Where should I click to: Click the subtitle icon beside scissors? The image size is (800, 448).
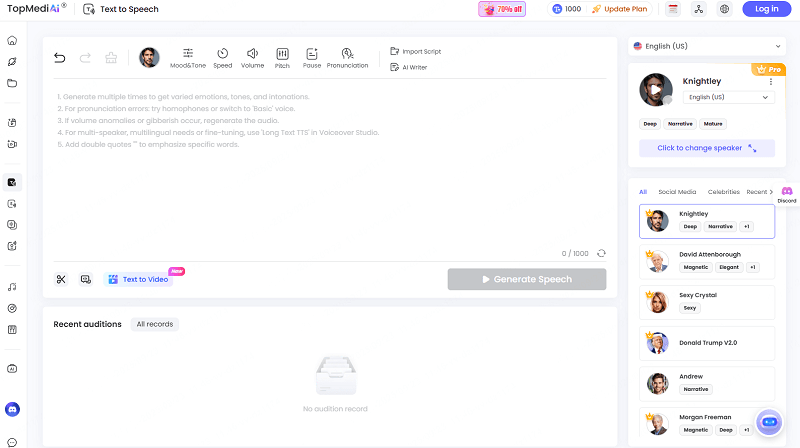point(86,279)
